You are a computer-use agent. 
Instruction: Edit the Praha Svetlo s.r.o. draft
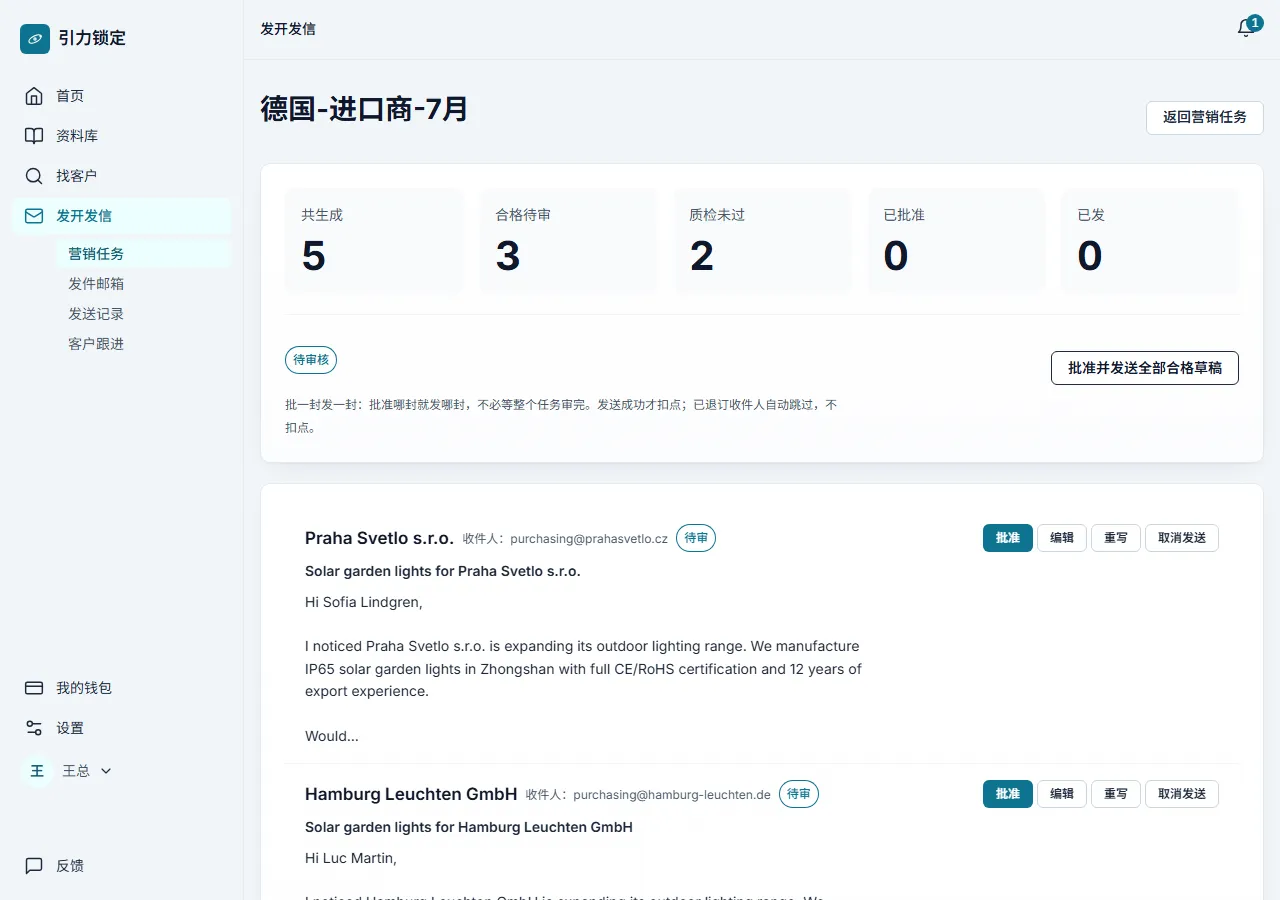[x=1062, y=538]
